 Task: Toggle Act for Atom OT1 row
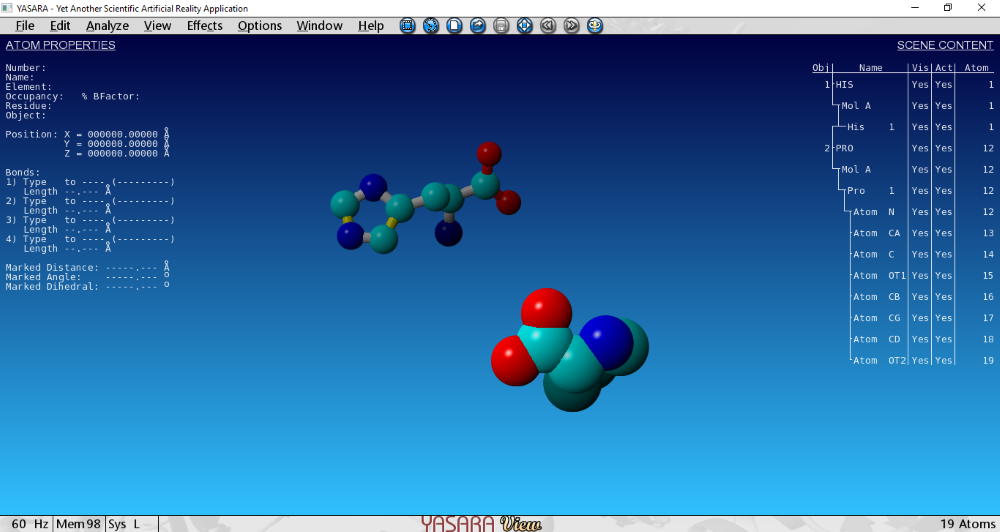pos(943,276)
